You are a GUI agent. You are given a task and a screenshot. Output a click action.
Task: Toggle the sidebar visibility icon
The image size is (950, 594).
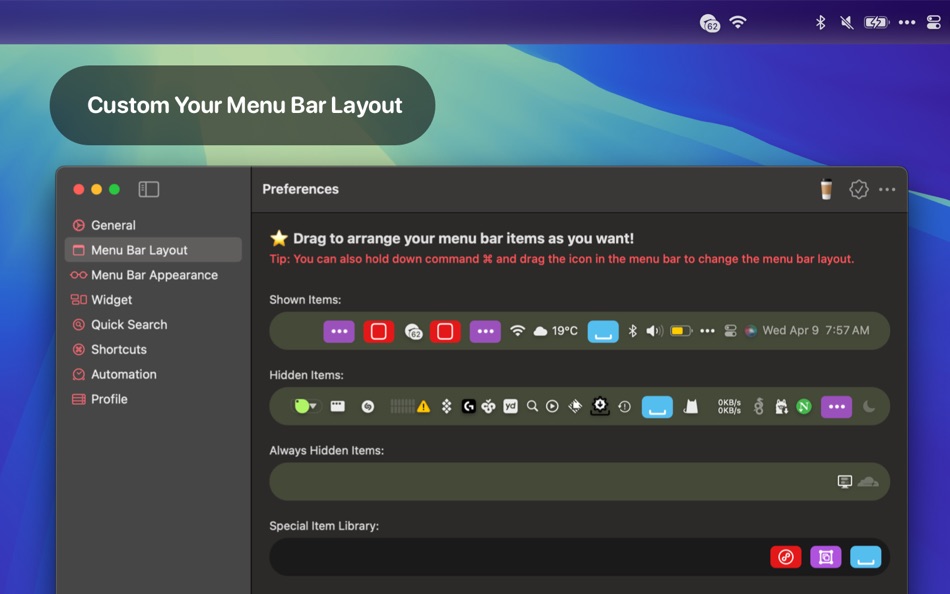(148, 189)
